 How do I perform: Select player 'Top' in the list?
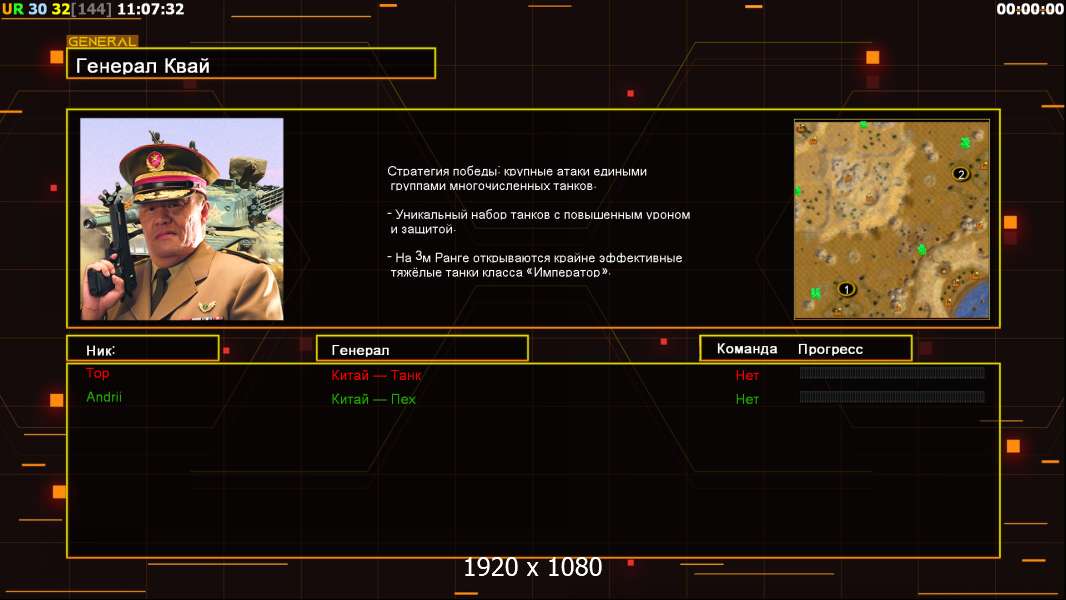click(x=98, y=374)
